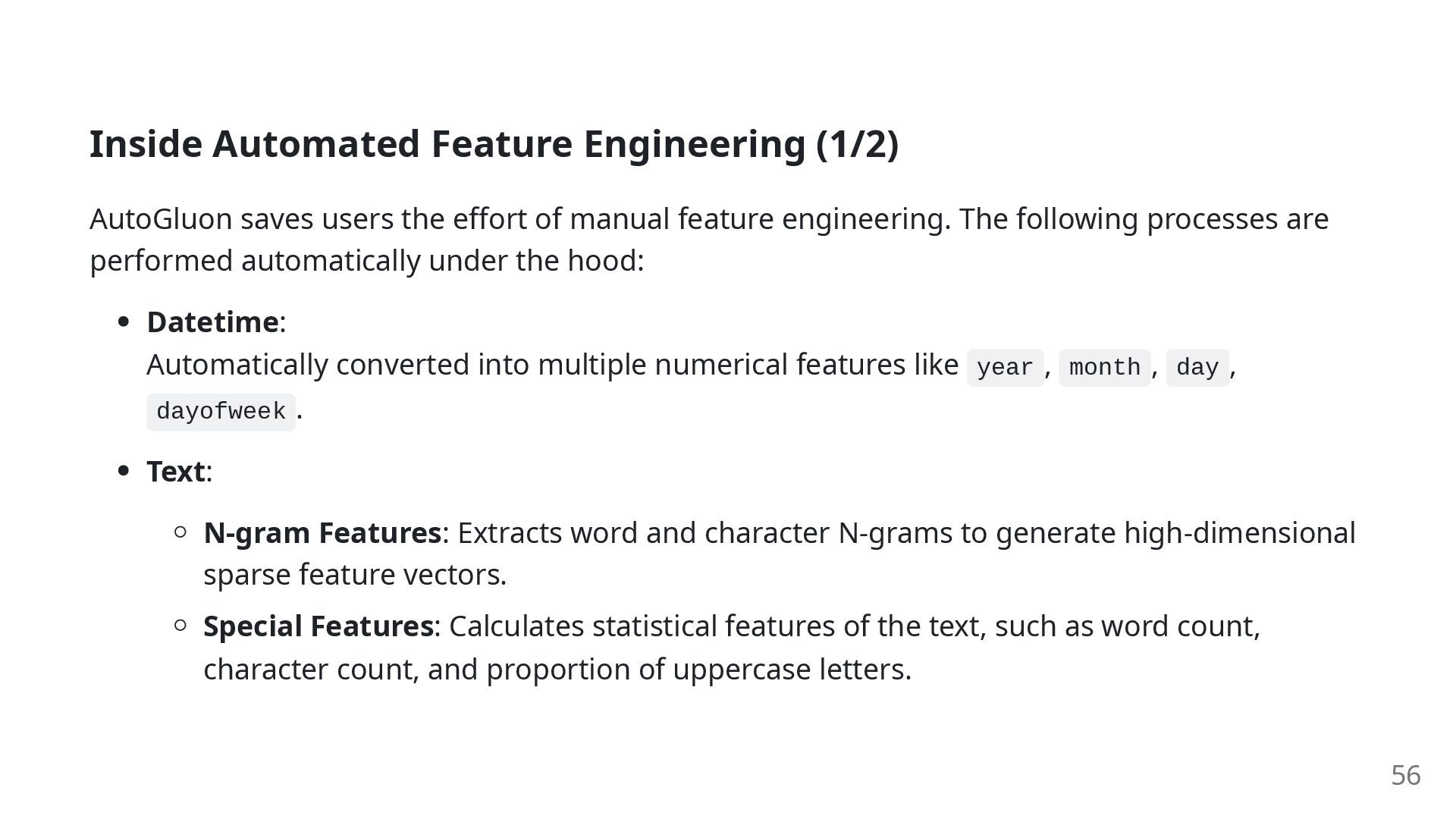Click the 'day' code tag
Image resolution: width=1456 pixels, height=819 pixels.
pyautogui.click(x=1197, y=368)
